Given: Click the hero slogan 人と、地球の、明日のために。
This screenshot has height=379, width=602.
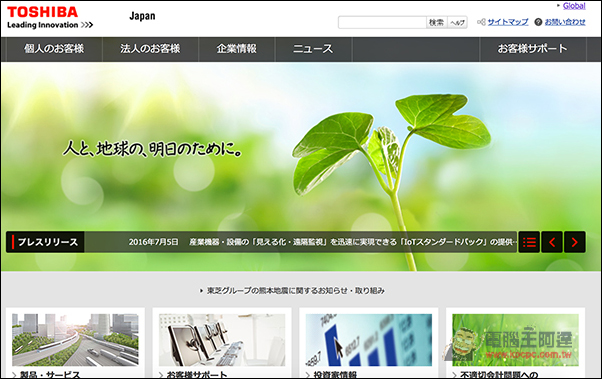Looking at the screenshot, I should [153, 149].
